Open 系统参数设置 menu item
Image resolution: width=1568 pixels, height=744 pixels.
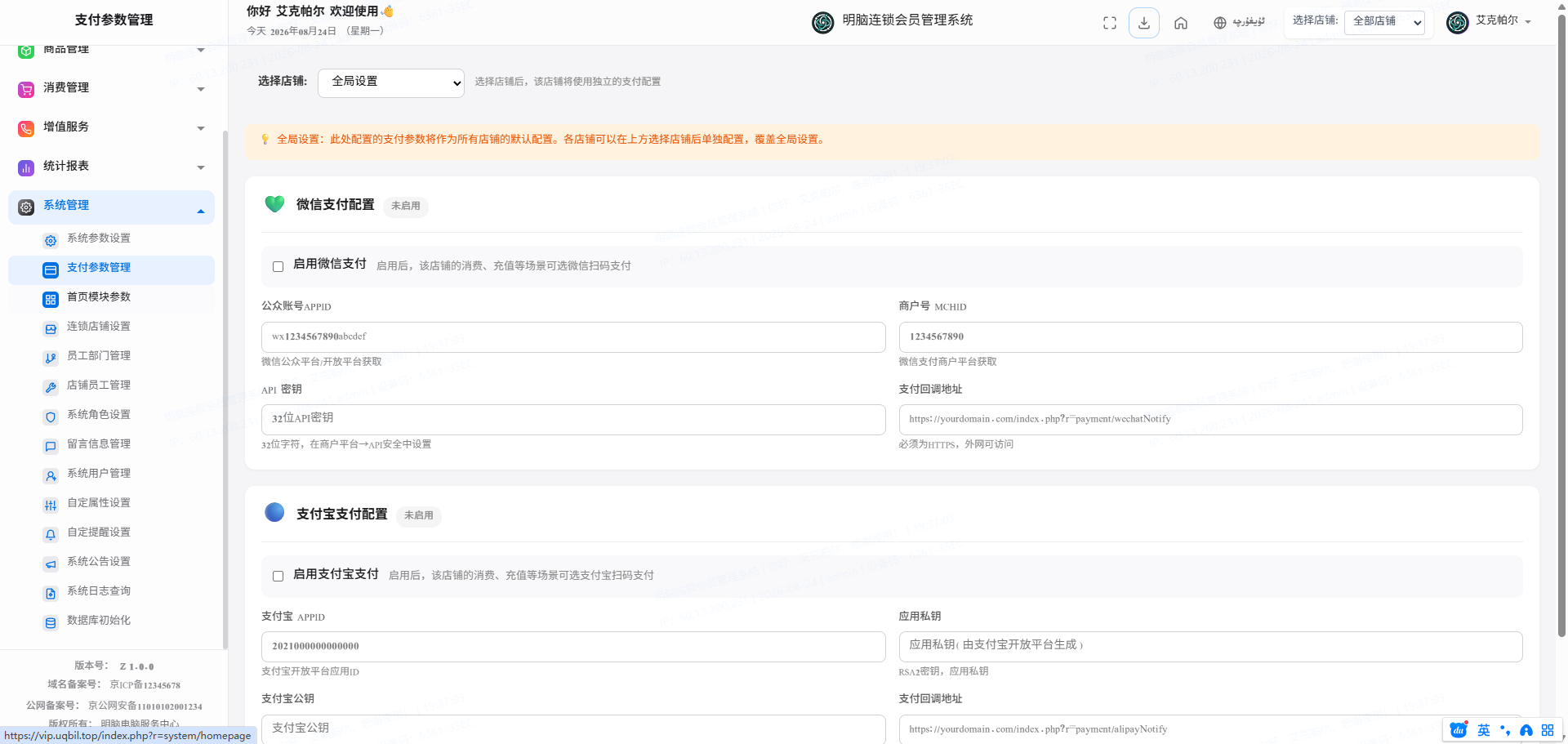(x=111, y=239)
